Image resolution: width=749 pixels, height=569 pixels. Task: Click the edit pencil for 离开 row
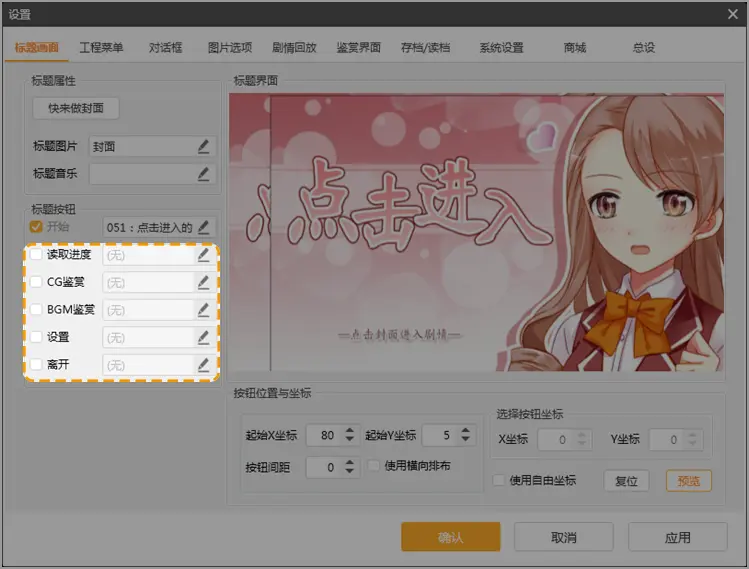pos(203,365)
